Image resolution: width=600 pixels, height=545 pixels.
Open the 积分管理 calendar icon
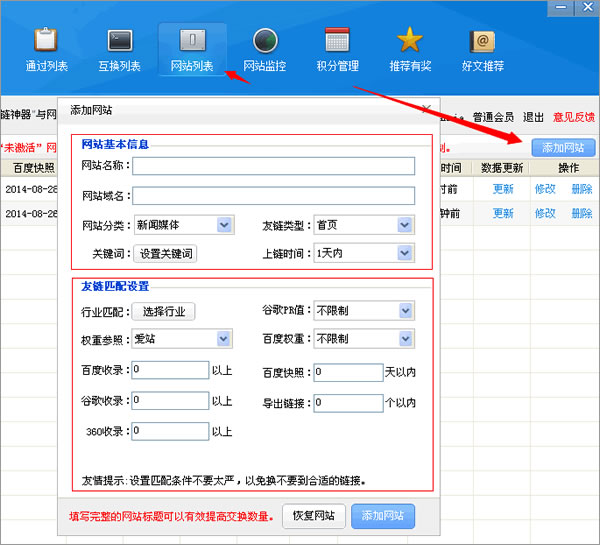337,42
